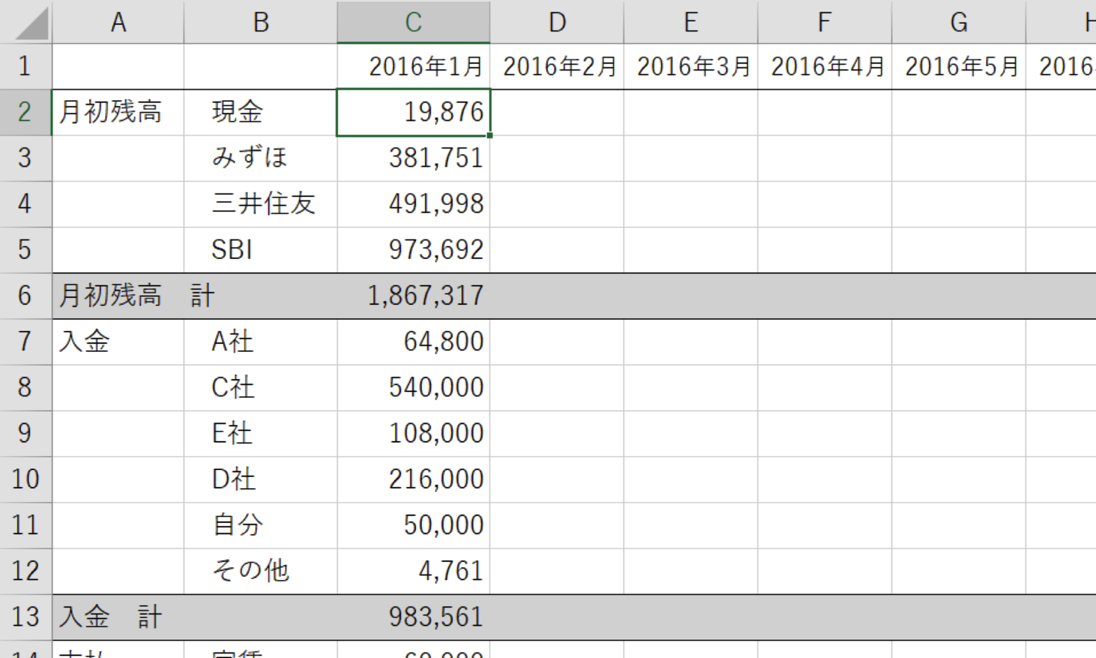Click cell containing 2016年2月
The height and width of the screenshot is (658, 1096).
tap(556, 66)
